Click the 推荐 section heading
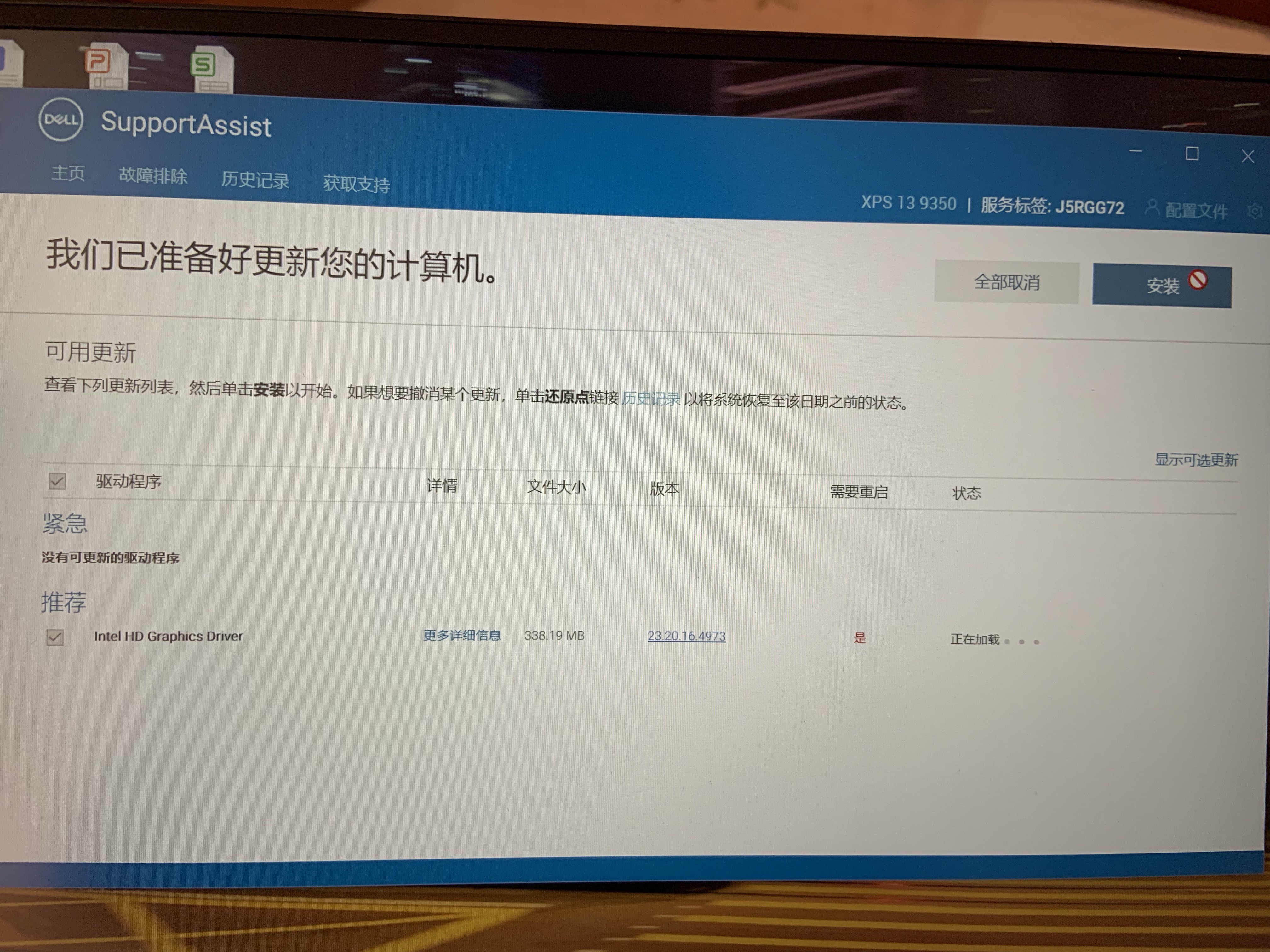The height and width of the screenshot is (952, 1270). click(x=64, y=602)
